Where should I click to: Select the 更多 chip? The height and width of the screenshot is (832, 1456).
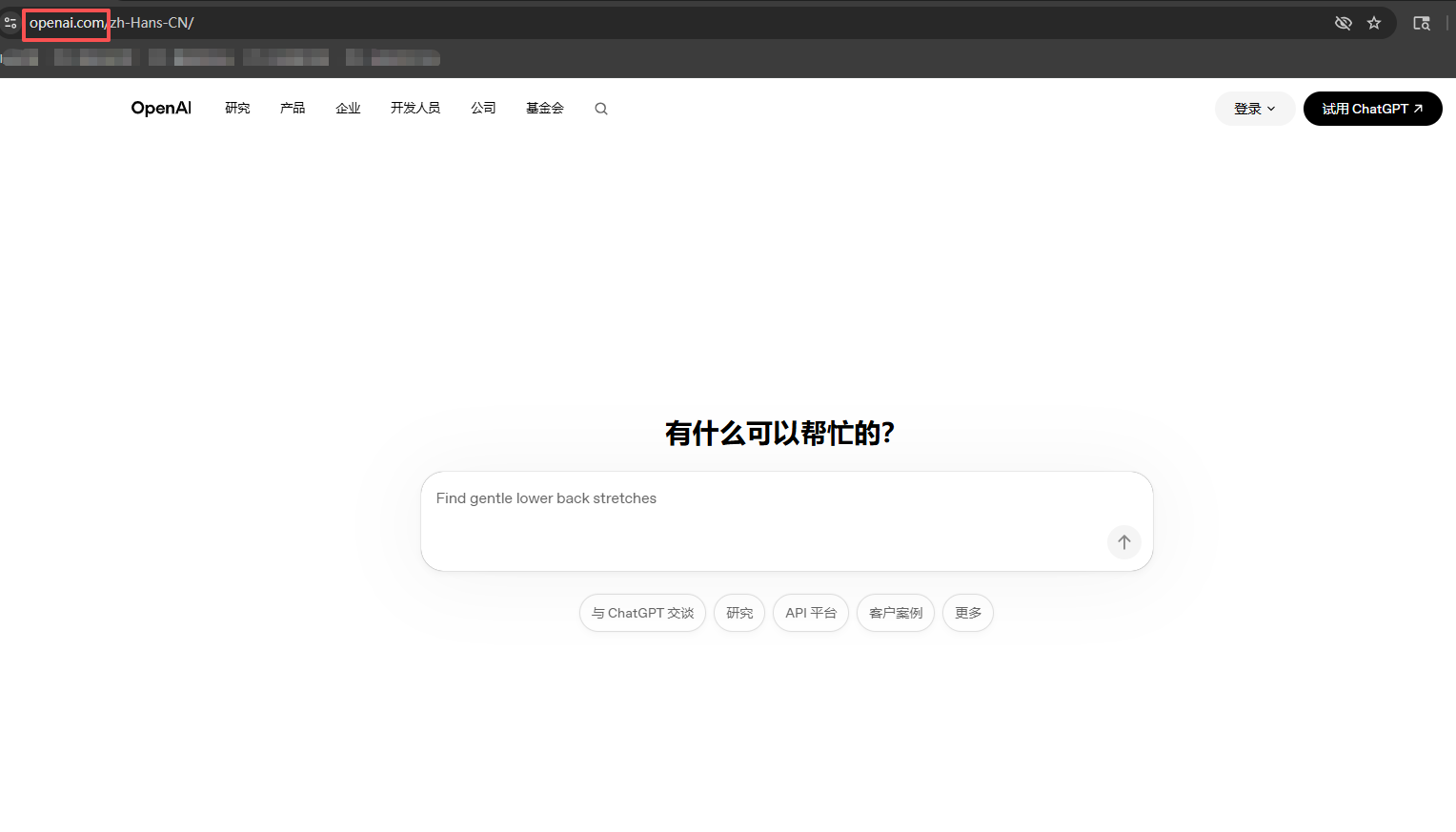pos(968,613)
